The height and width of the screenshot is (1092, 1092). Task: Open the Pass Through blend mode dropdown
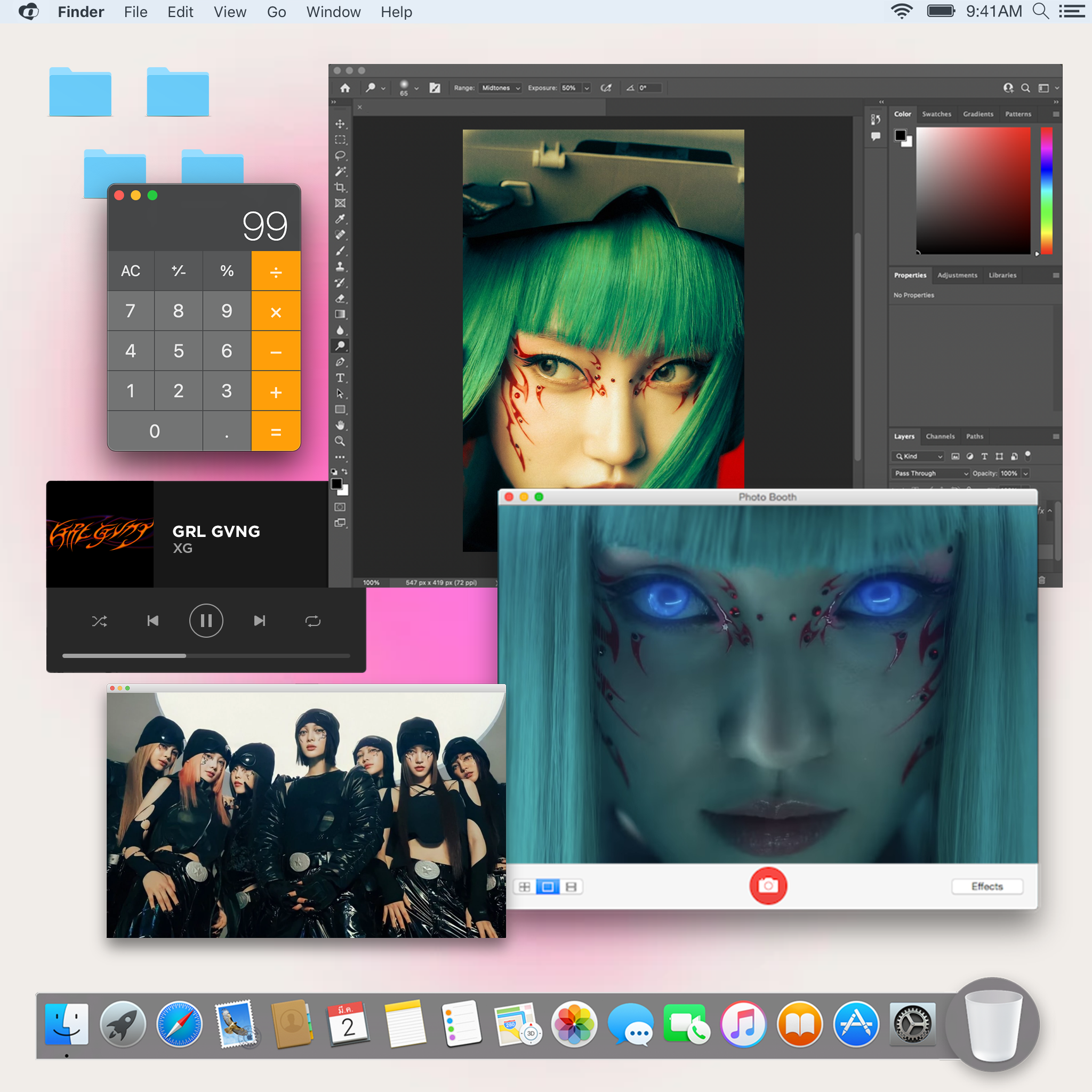[931, 473]
